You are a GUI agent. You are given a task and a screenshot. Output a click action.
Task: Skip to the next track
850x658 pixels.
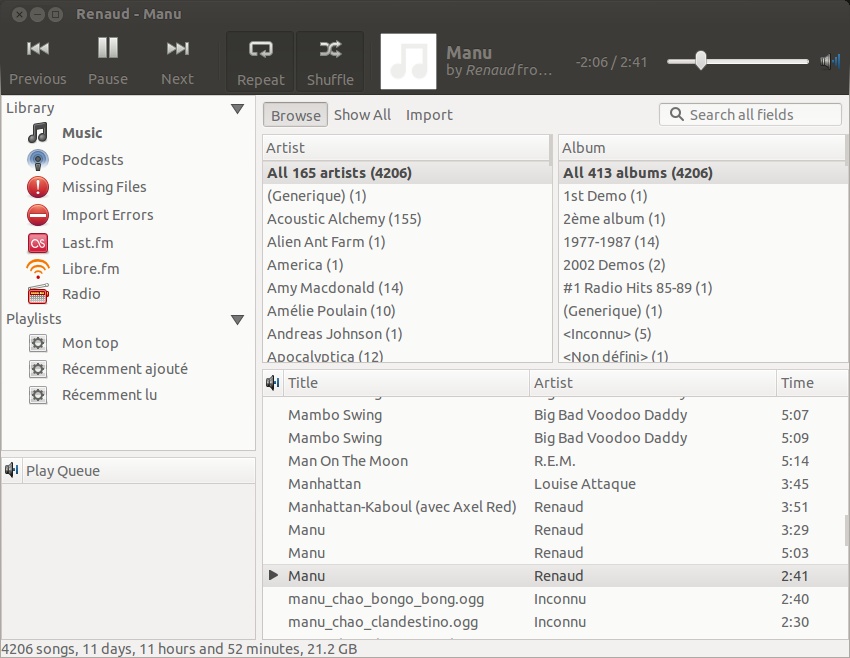pos(177,61)
